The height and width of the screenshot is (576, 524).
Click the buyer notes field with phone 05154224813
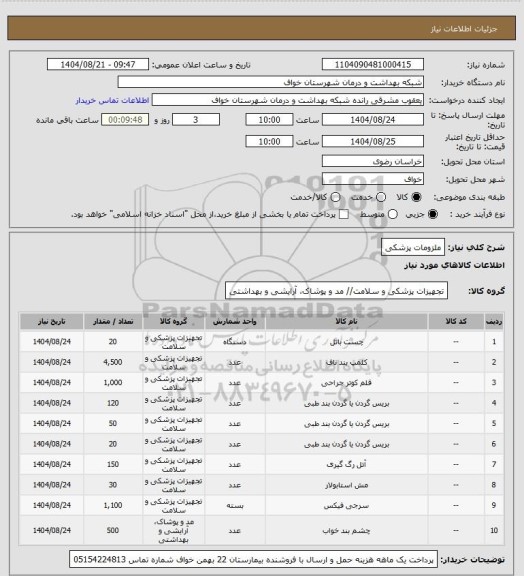253,560
